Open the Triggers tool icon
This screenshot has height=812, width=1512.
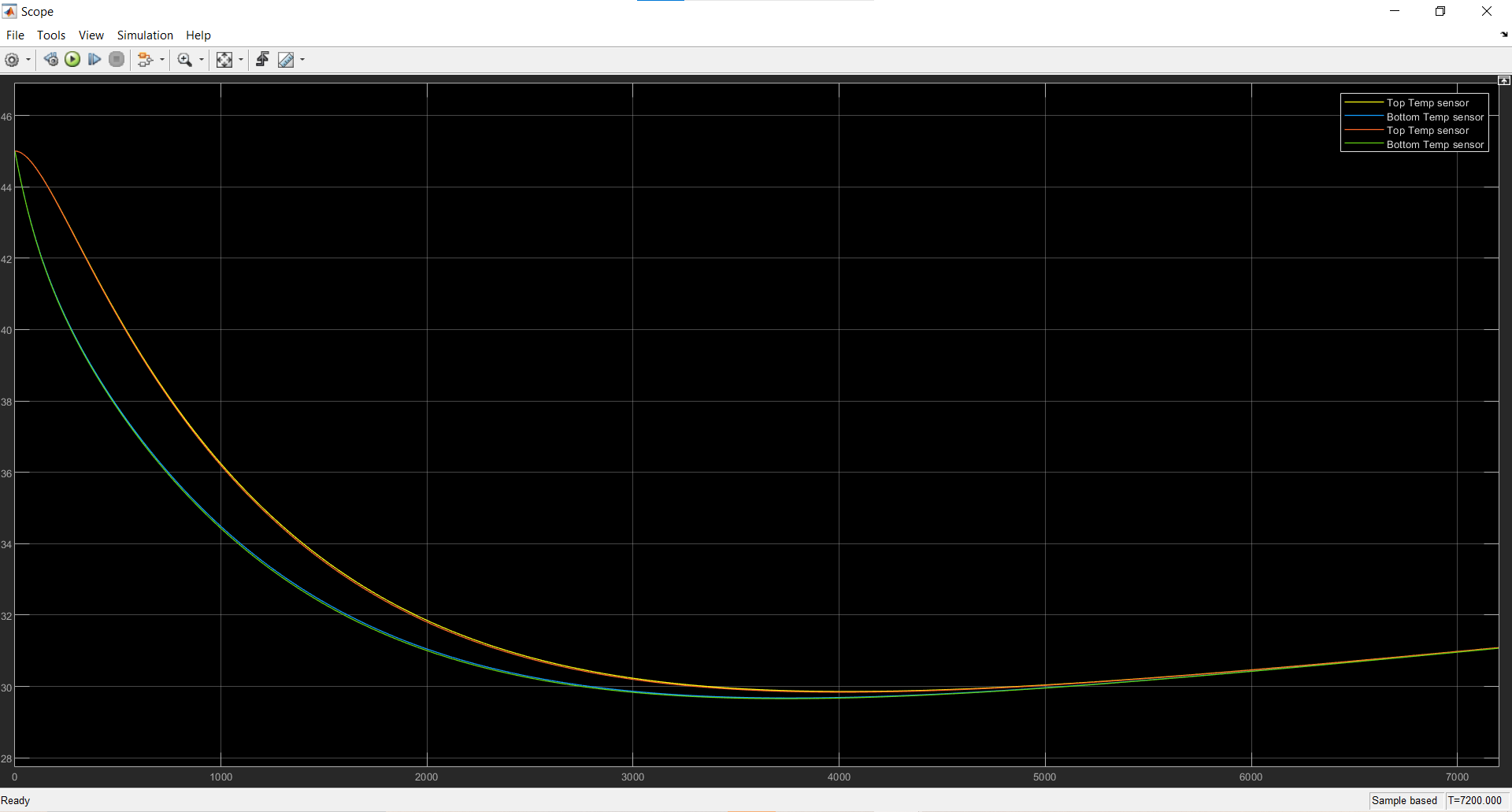tap(262, 60)
